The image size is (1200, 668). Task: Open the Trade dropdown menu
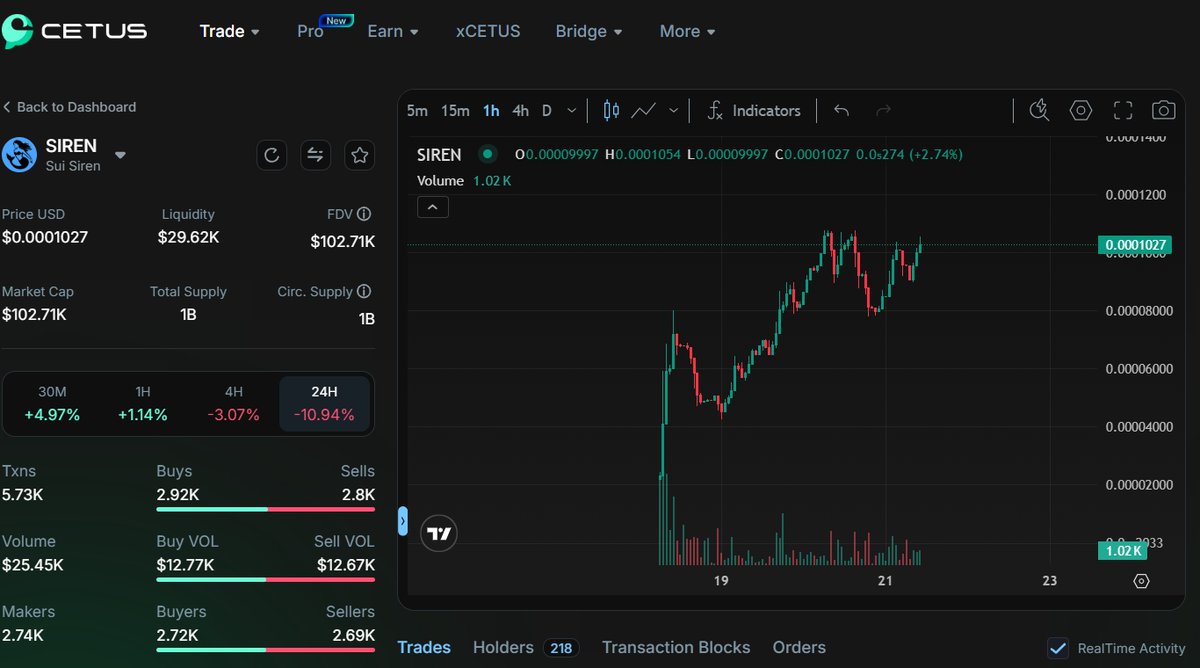tap(230, 31)
